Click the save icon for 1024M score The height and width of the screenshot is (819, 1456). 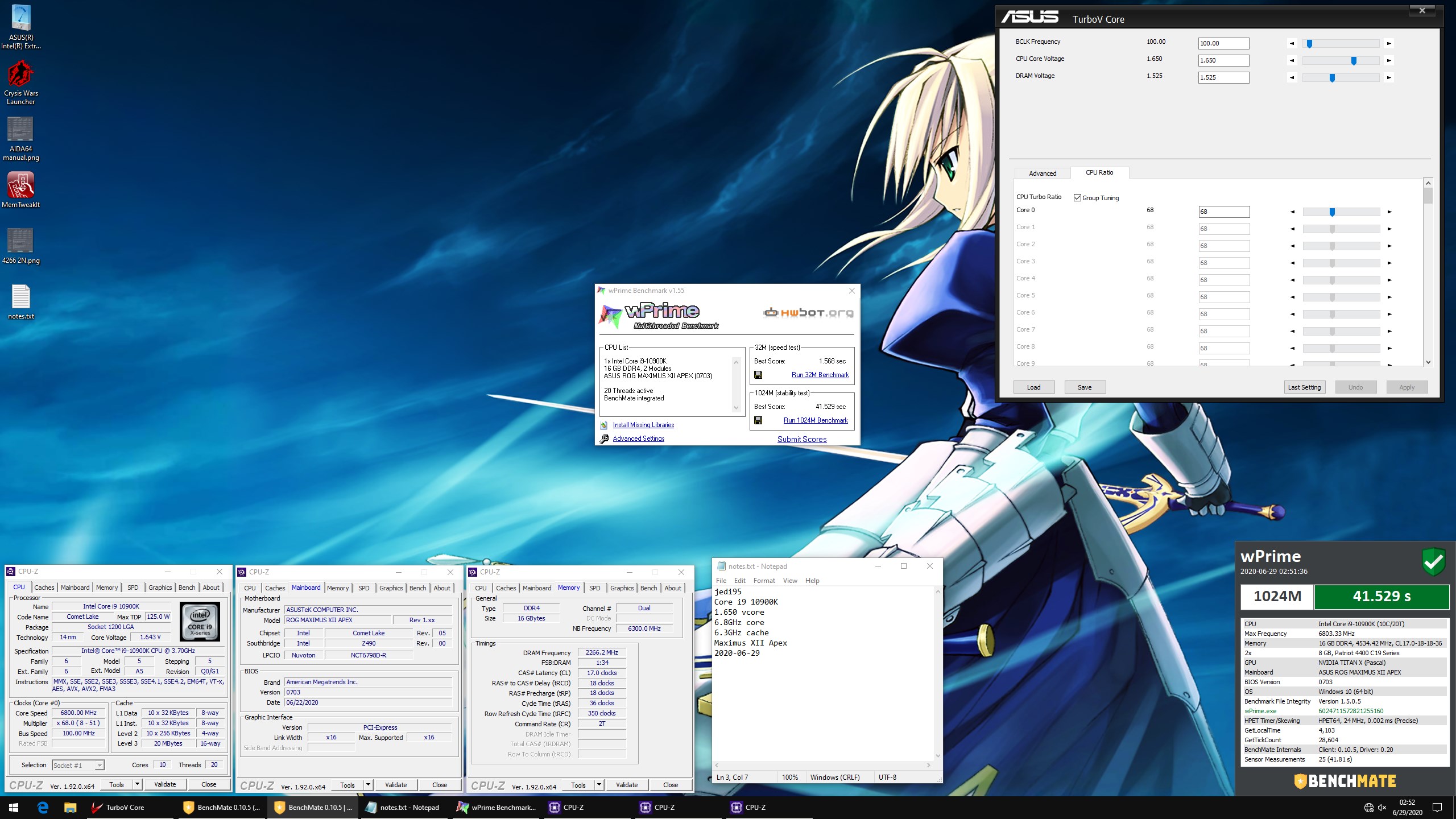758,420
